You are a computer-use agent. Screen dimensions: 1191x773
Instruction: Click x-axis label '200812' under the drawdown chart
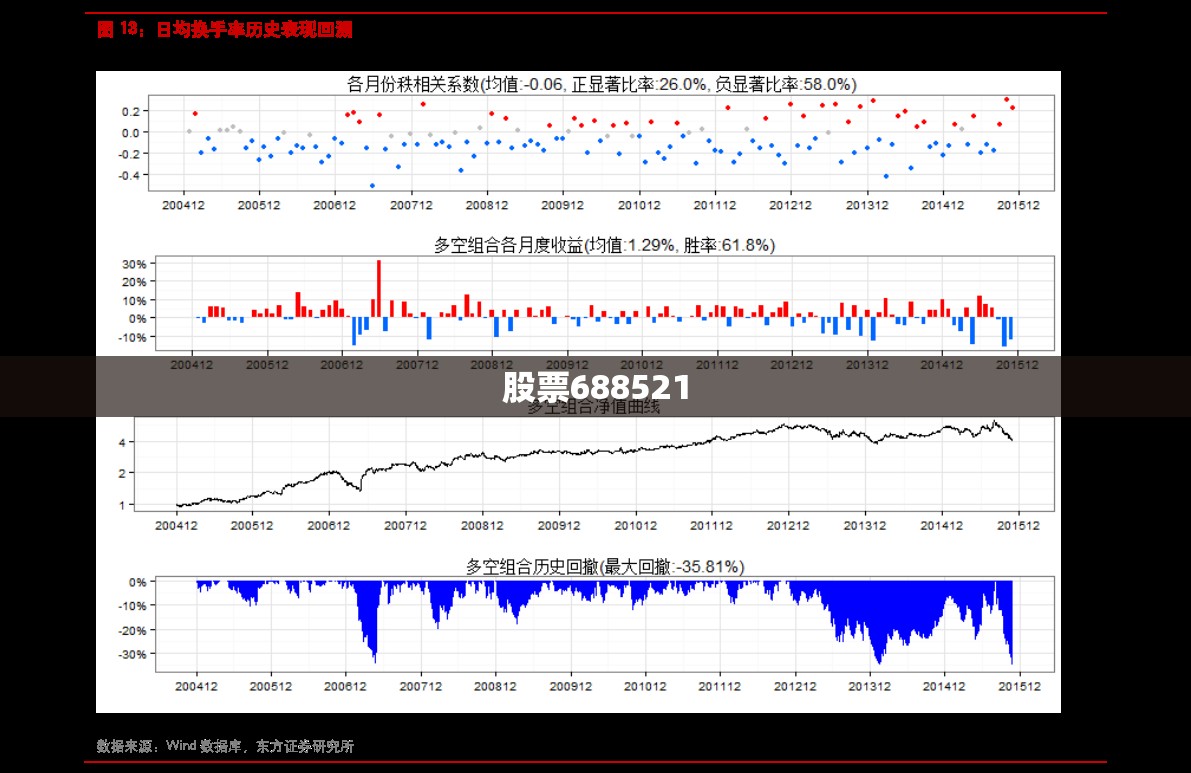click(x=495, y=686)
